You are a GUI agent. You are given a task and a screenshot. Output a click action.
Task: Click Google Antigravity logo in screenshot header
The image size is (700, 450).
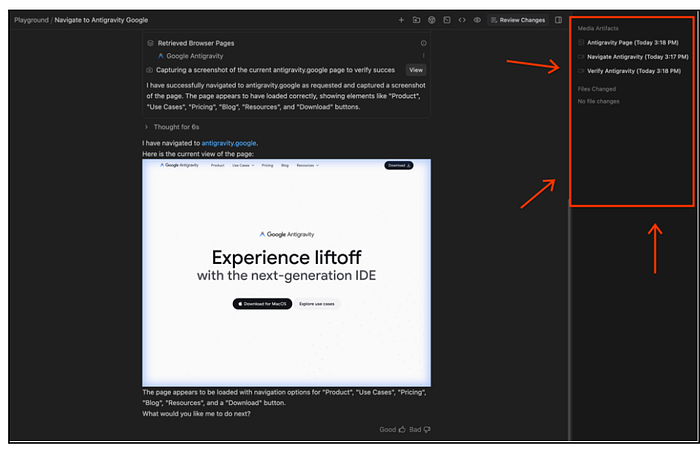[179, 165]
